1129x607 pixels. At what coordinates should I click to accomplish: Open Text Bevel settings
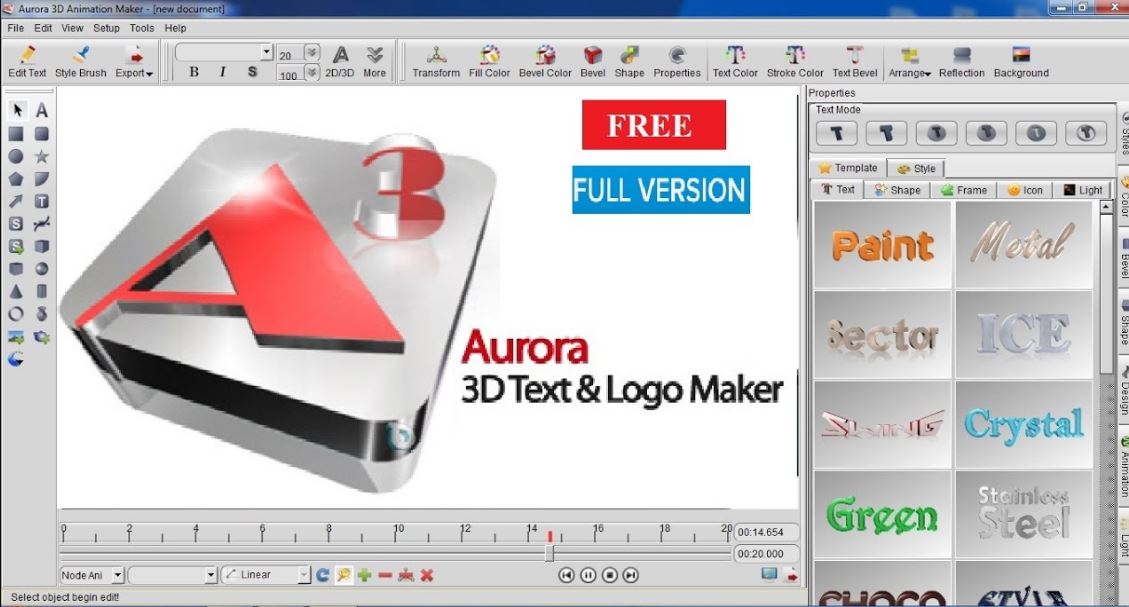(855, 62)
